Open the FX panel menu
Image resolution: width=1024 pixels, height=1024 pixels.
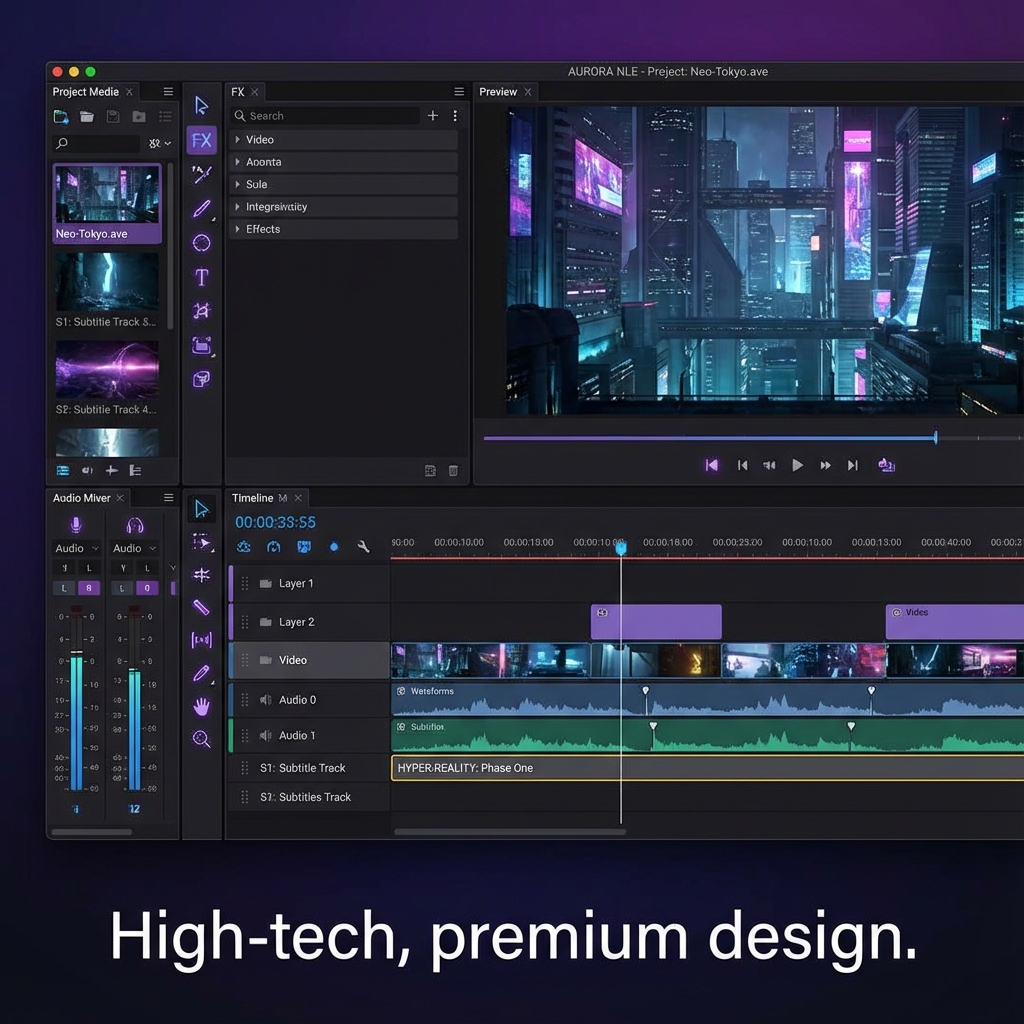point(459,91)
